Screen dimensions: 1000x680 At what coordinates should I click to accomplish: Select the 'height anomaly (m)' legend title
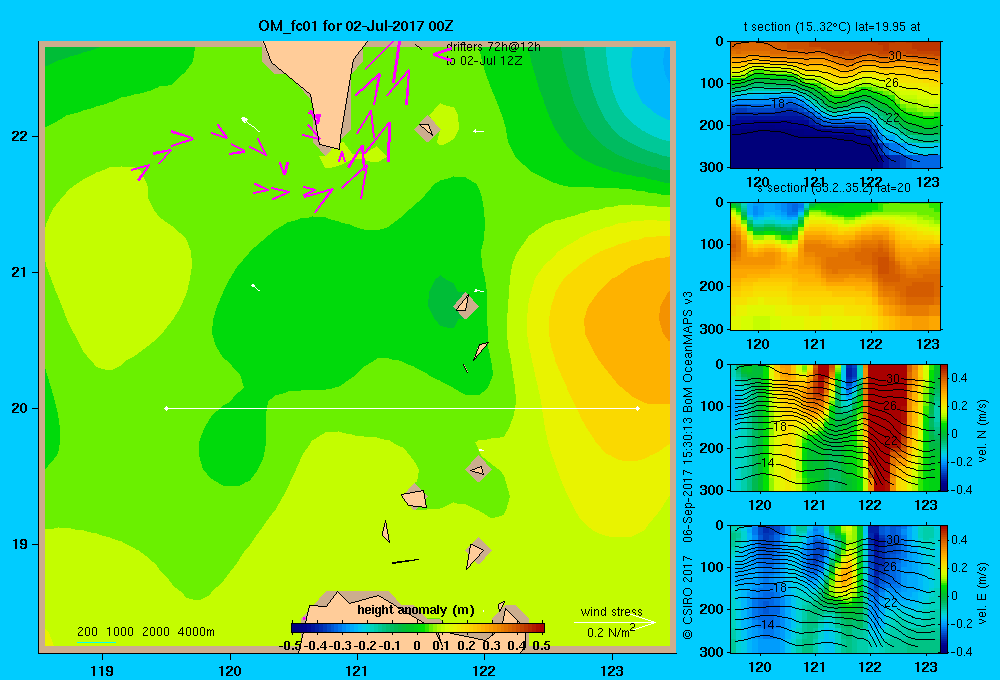pyautogui.click(x=416, y=610)
